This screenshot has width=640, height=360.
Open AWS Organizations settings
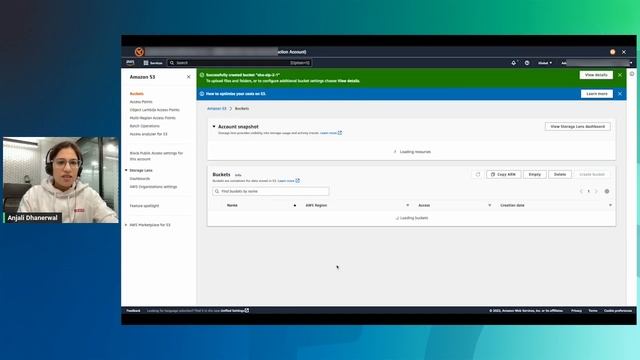point(153,187)
